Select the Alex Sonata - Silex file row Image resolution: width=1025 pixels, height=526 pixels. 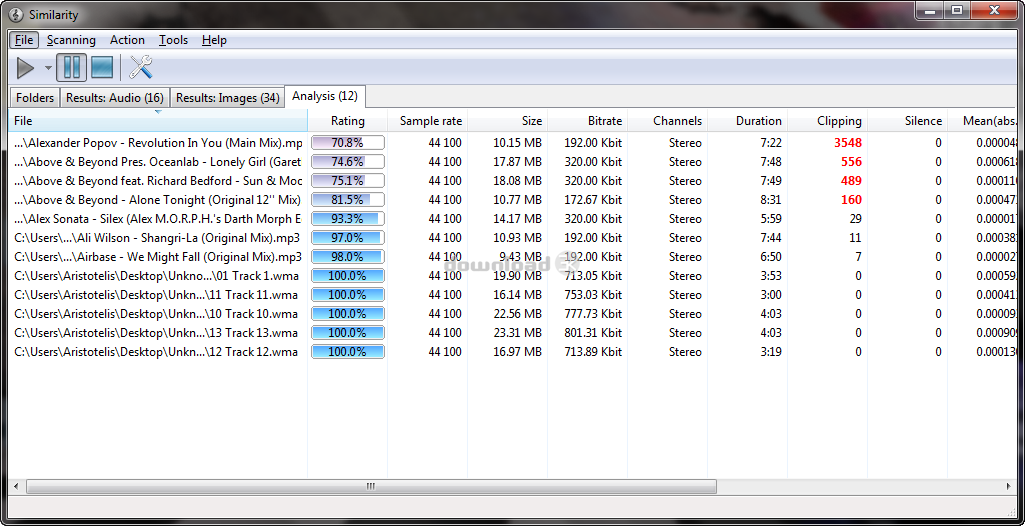point(513,218)
